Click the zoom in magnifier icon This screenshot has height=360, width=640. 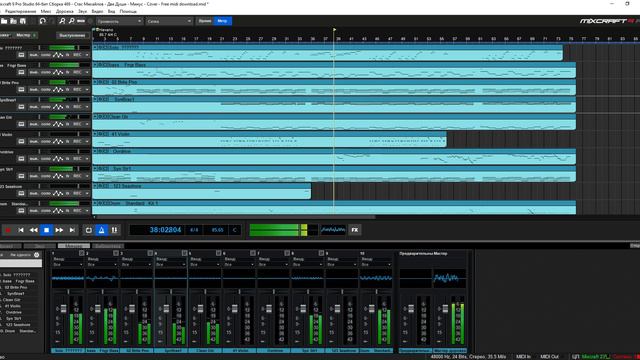click(62, 21)
